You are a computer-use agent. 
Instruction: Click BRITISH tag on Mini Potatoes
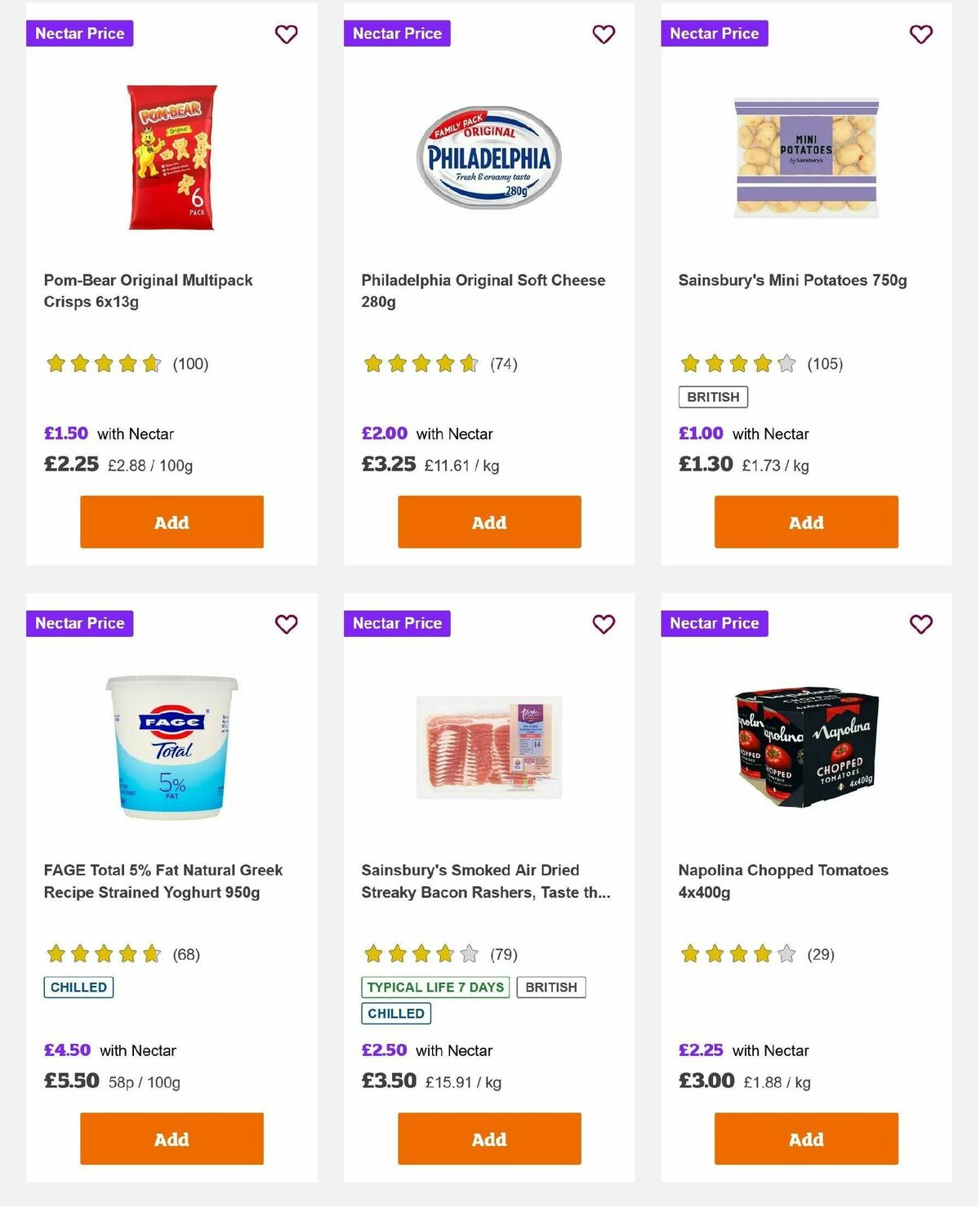pos(713,396)
